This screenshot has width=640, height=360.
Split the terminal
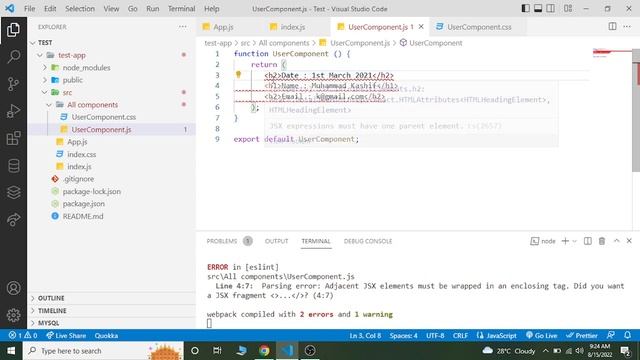coord(588,241)
